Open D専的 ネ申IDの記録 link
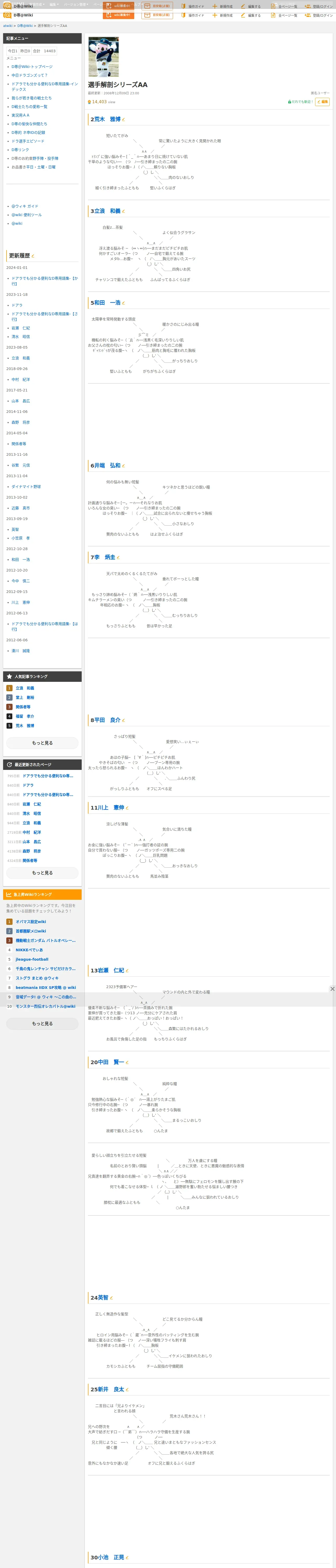Viewport: 336px width, 1568px height. (28, 133)
